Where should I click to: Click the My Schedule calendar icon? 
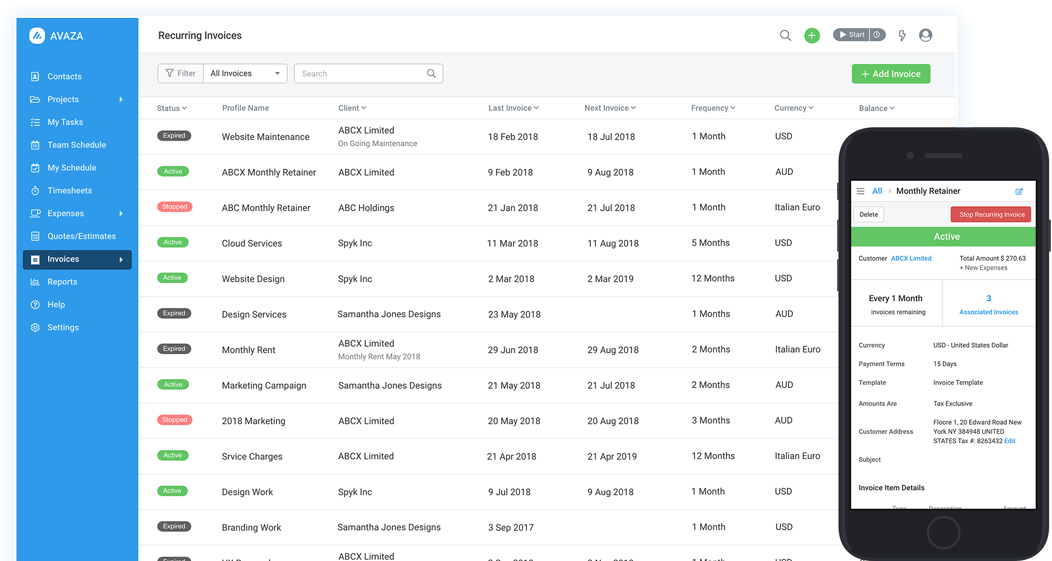tap(35, 168)
